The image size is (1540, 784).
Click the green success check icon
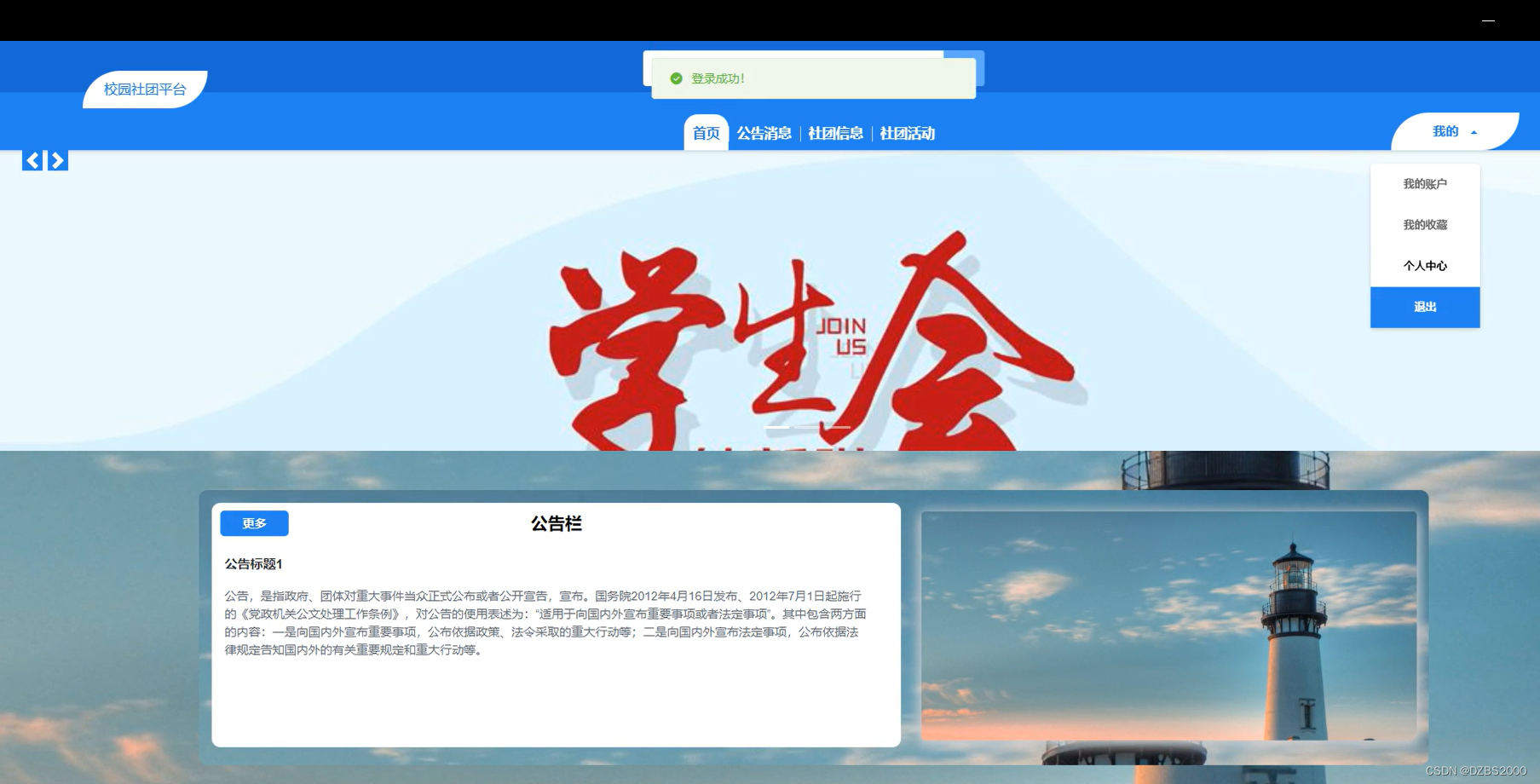pyautogui.click(x=676, y=78)
